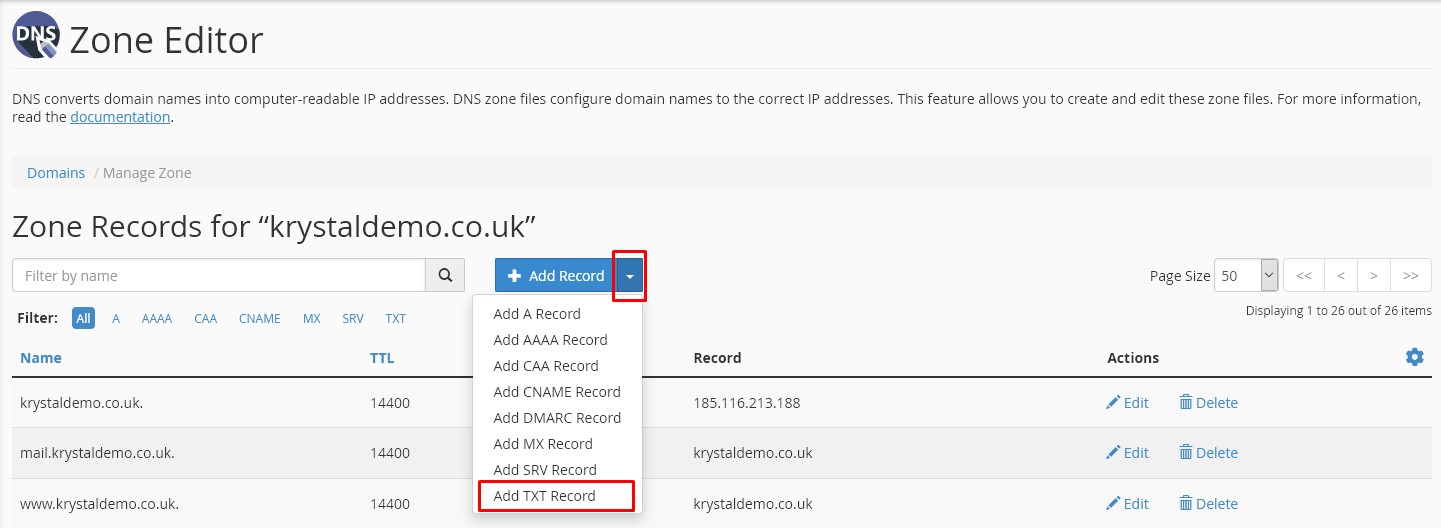
Task: Click the DNS Zone Editor logo icon
Action: pos(35,37)
